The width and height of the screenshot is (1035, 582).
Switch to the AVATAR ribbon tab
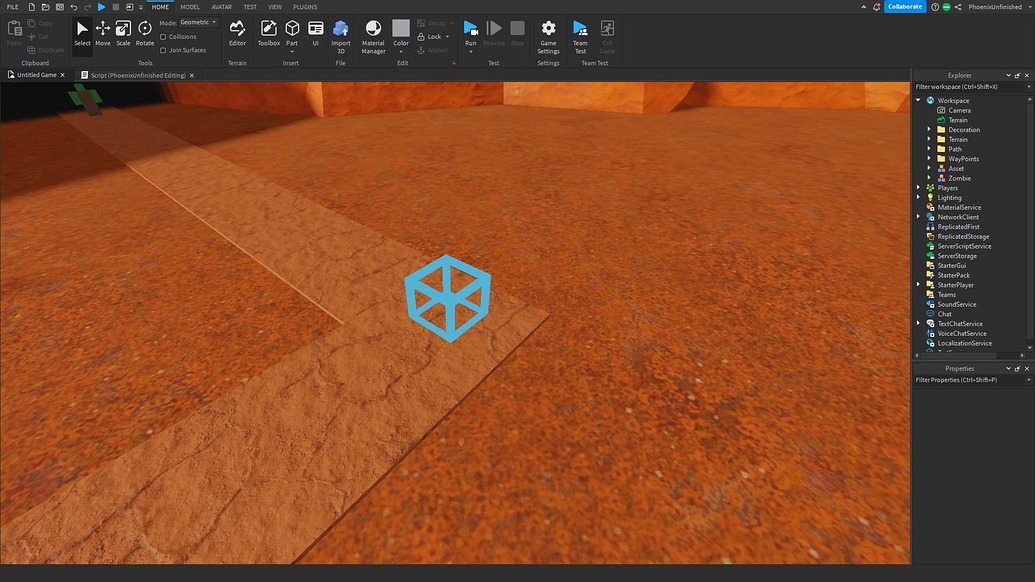pyautogui.click(x=221, y=7)
